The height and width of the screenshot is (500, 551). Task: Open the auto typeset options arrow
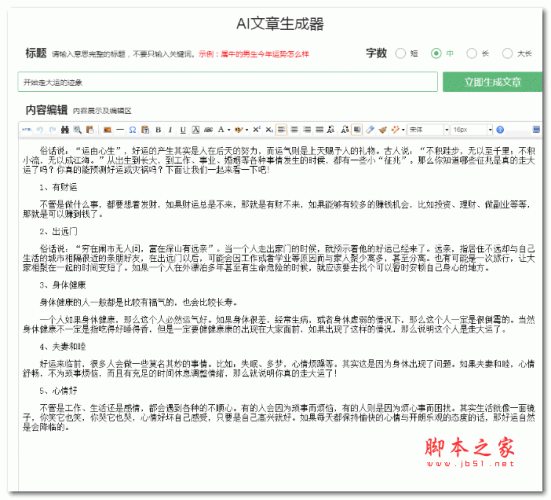(x=403, y=130)
